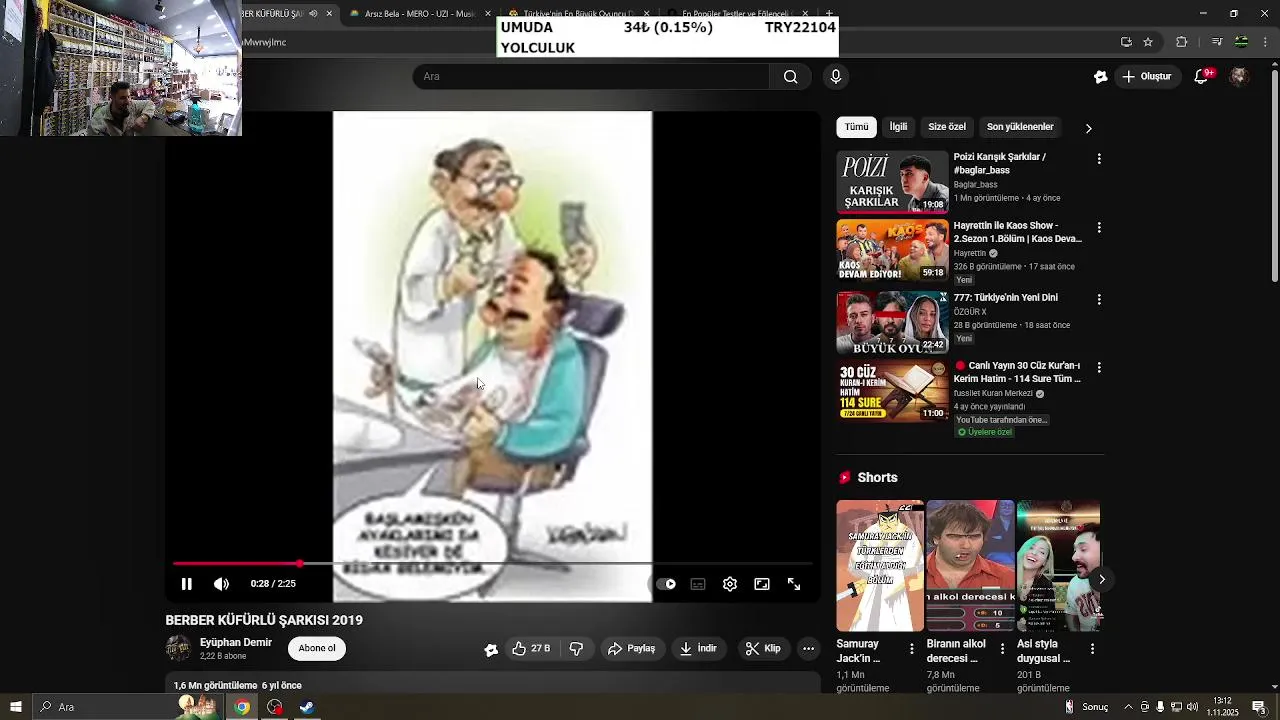This screenshot has width=1280, height=720.
Task: Click the voice search microphone icon
Action: [836, 77]
